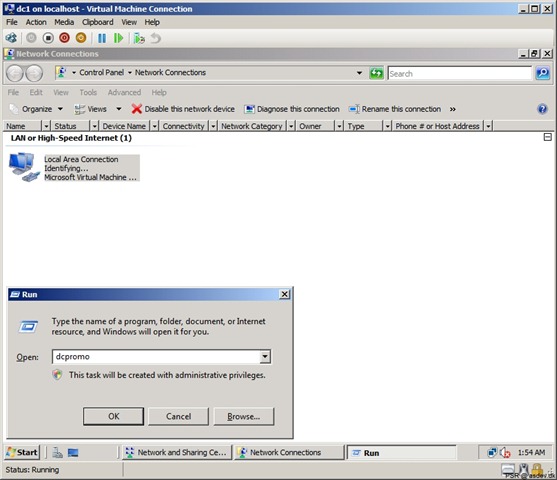The height and width of the screenshot is (480, 557).
Task: Pause the virtual machine
Action: click(x=102, y=38)
